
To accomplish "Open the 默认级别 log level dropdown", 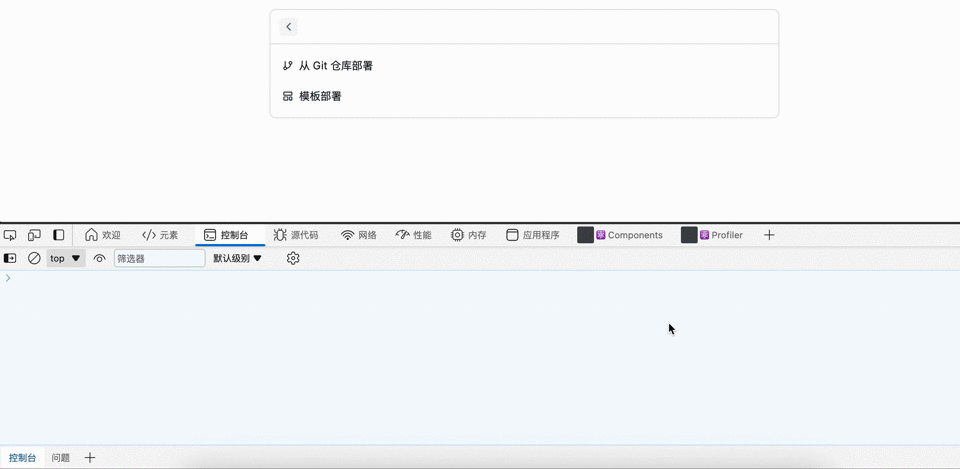I will tap(238, 258).
